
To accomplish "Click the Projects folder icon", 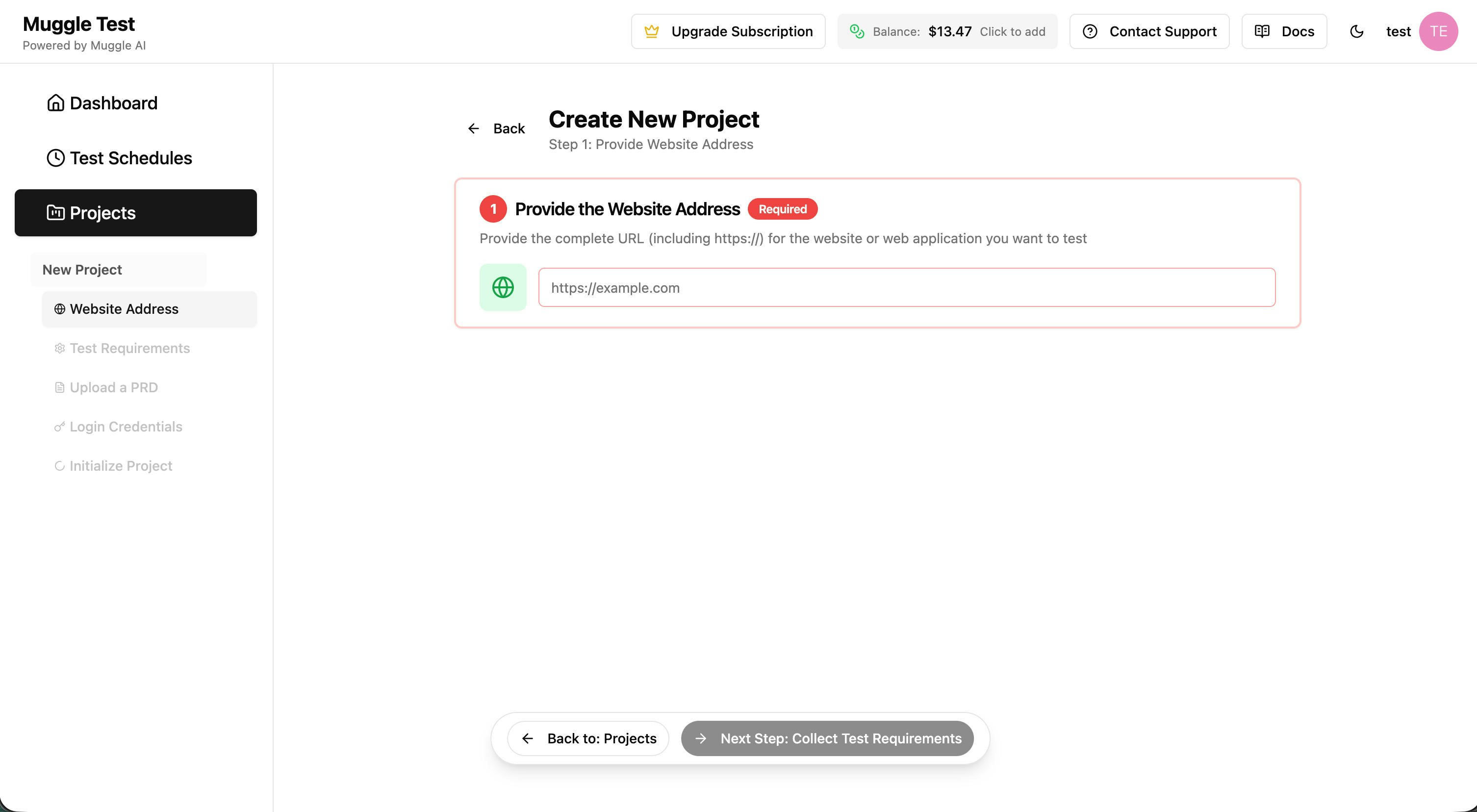I will point(55,213).
